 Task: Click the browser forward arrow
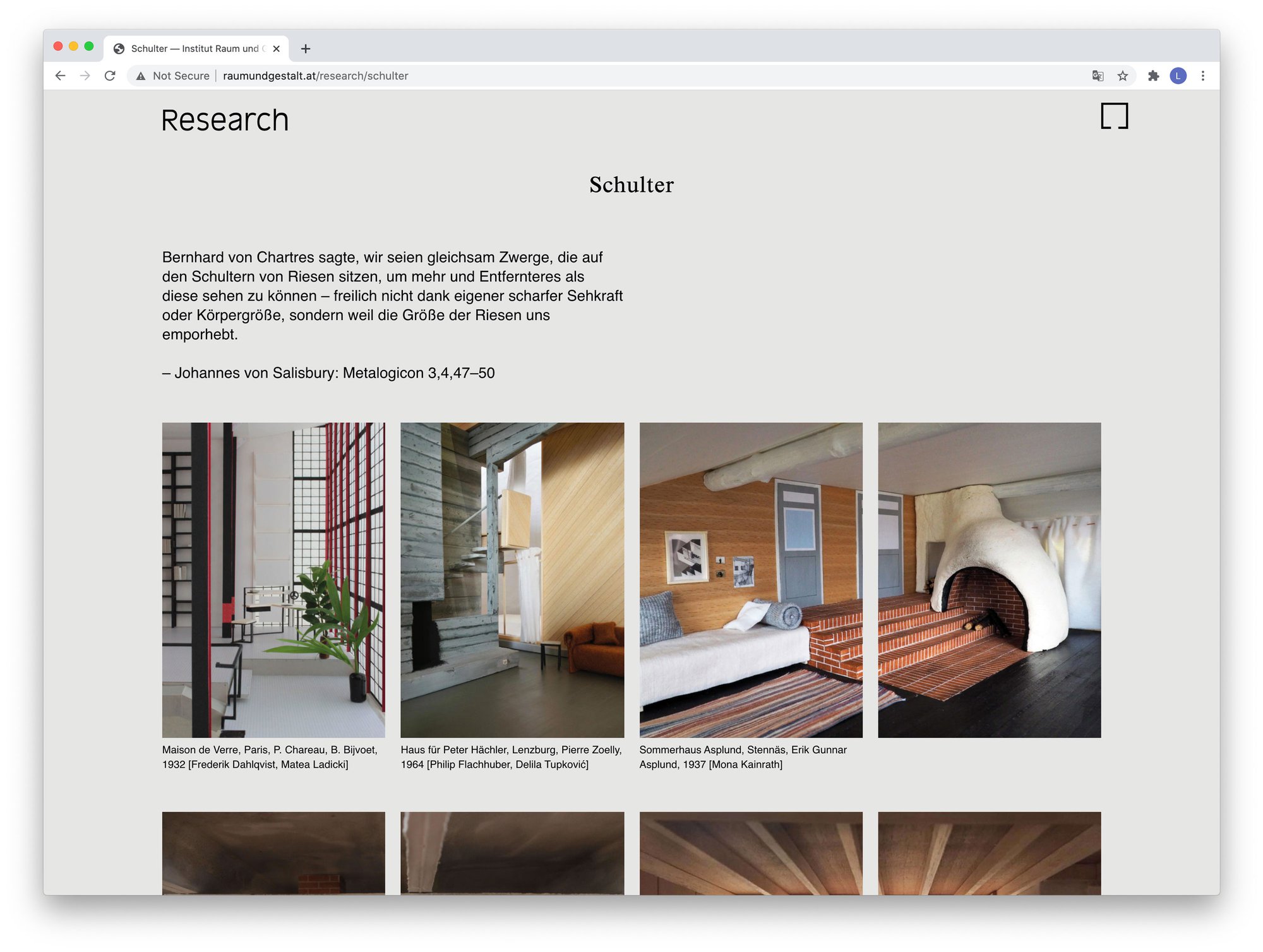click(85, 76)
